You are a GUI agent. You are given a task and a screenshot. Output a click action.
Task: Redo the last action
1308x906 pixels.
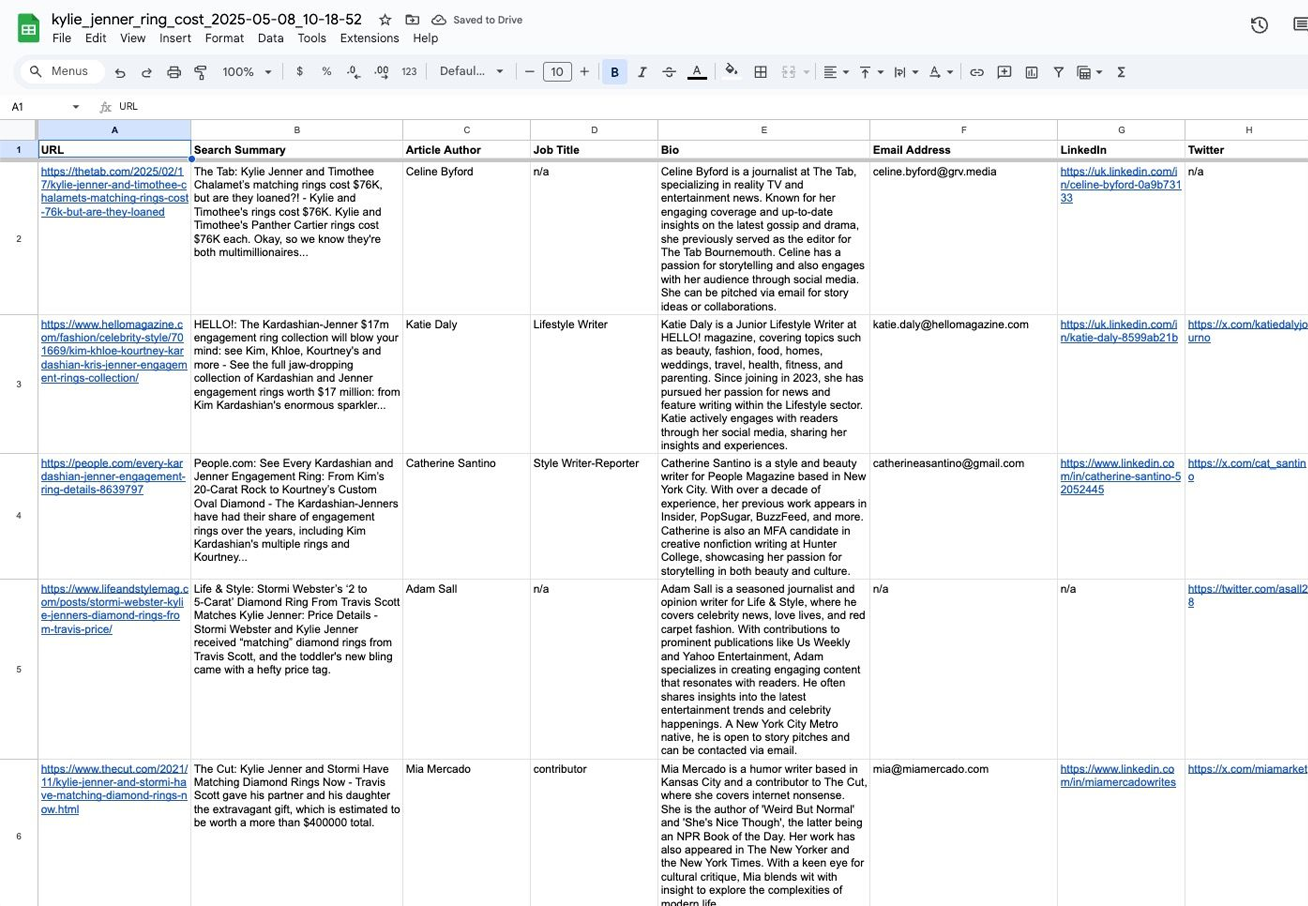coord(147,72)
